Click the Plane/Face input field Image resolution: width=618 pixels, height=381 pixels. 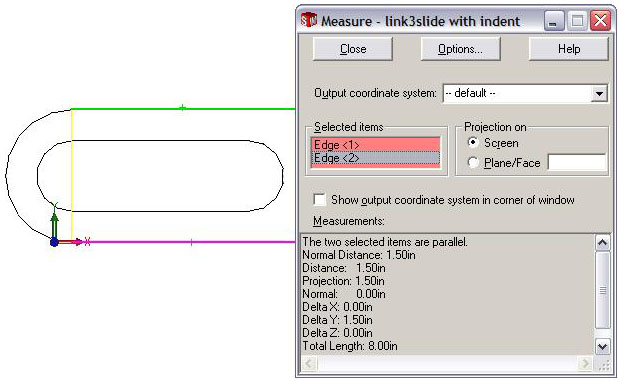coord(577,162)
